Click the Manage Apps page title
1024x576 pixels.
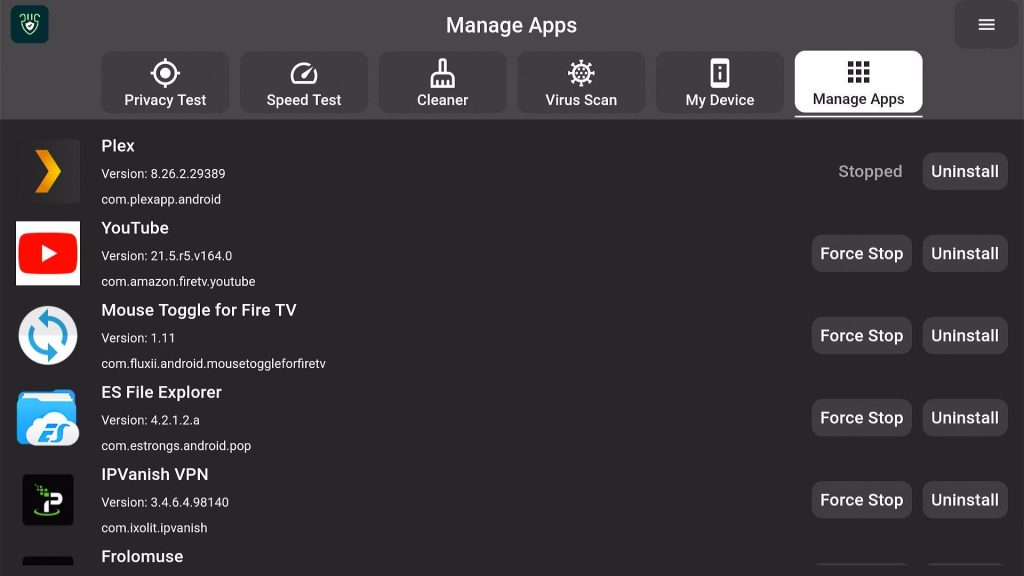511,25
